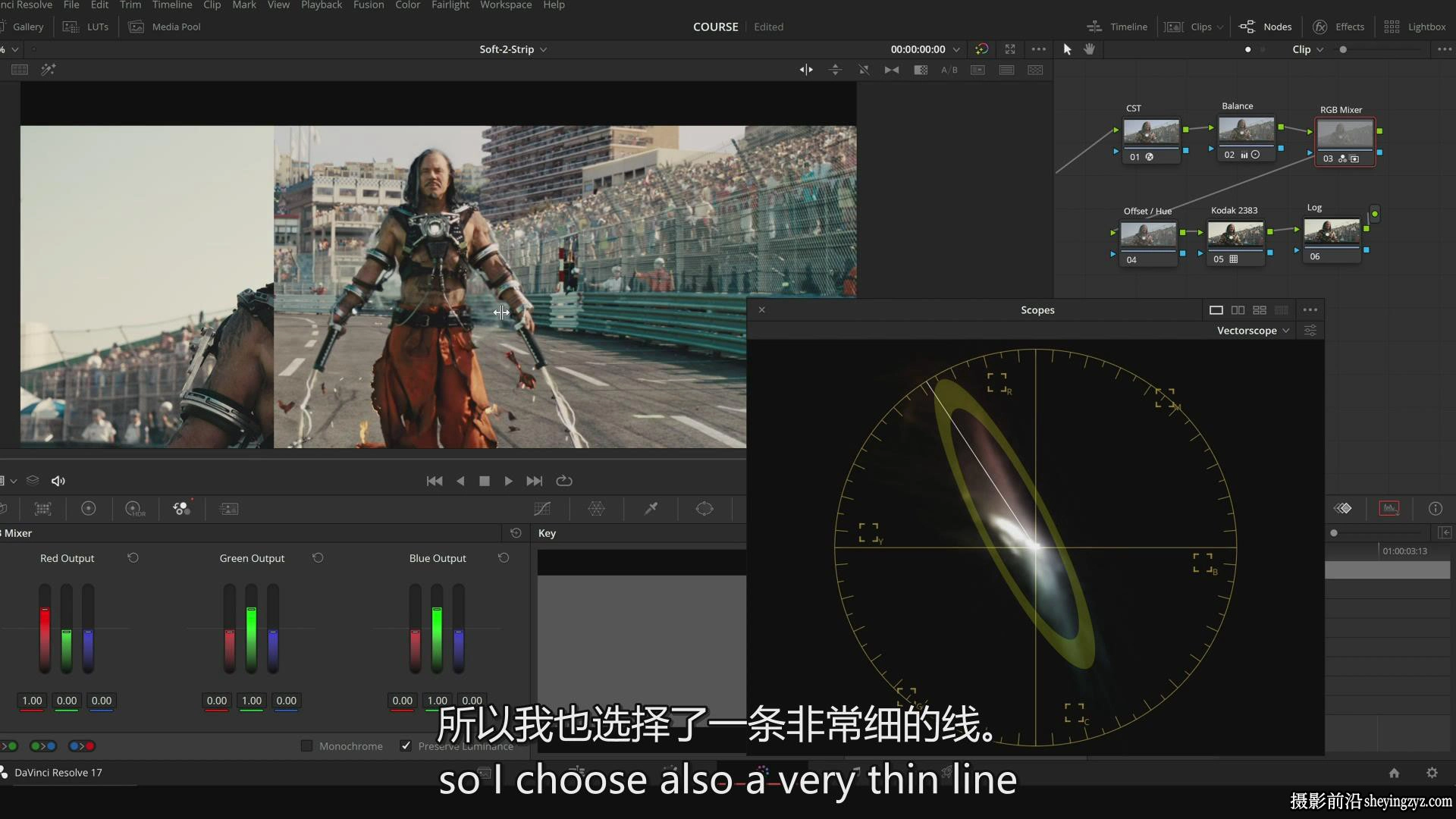The width and height of the screenshot is (1456, 819).
Task: Open the Color menu
Action: click(x=407, y=5)
